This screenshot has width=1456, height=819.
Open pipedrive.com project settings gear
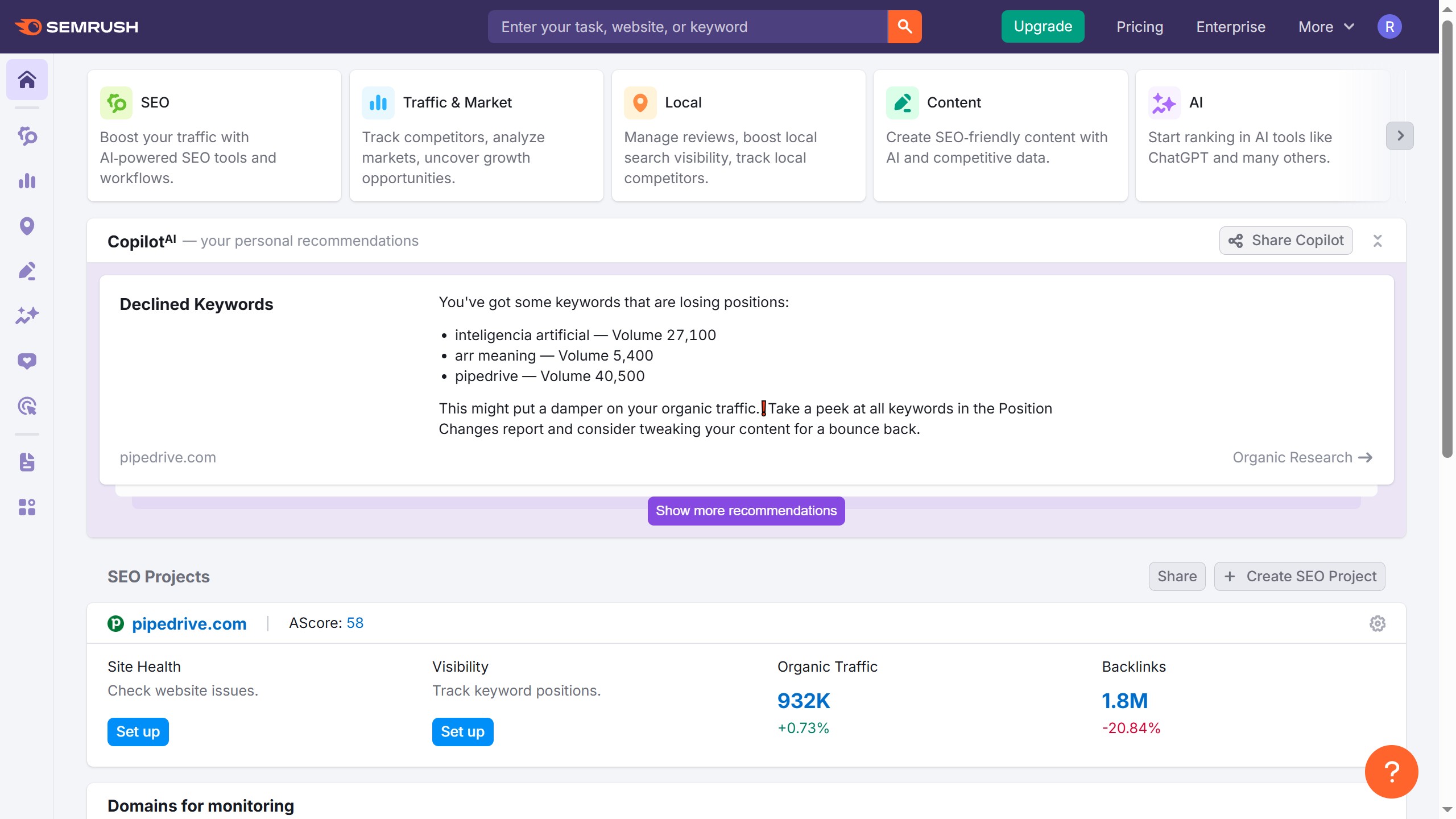1378,623
